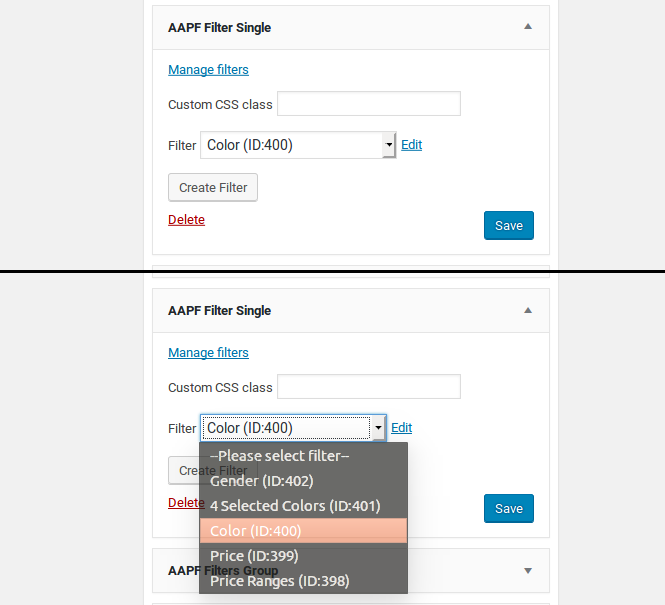Click Edit link beside the closed Filter dropdown
The image size is (665, 605).
411,145
